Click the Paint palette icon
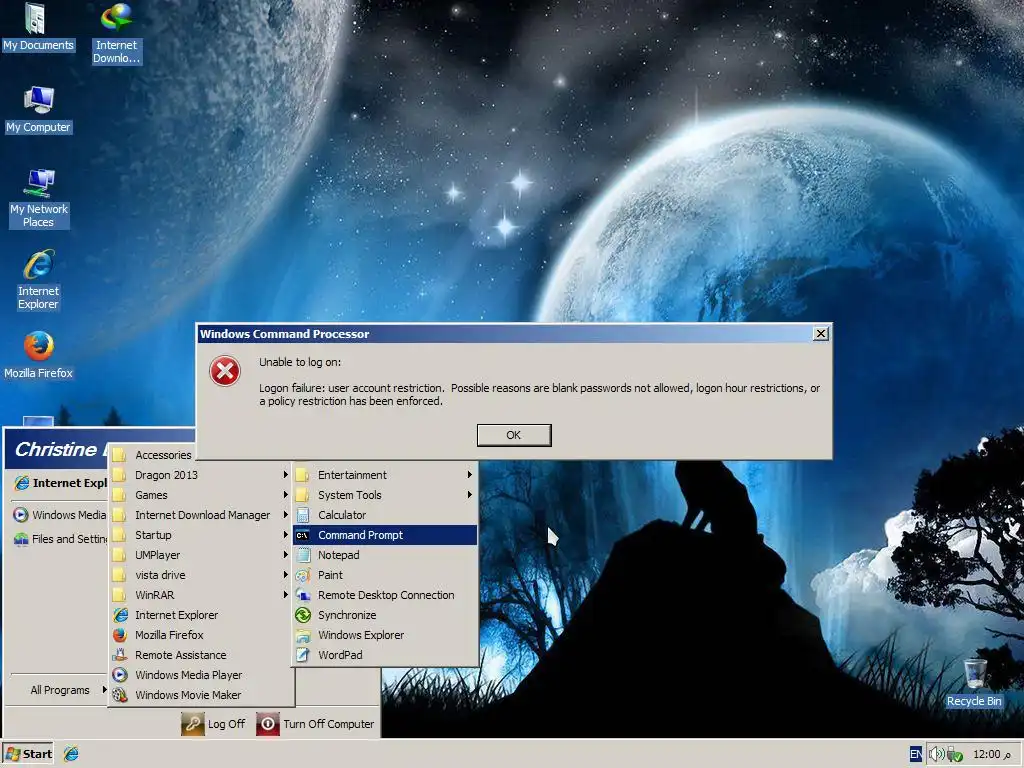Image resolution: width=1024 pixels, height=768 pixels. pos(302,575)
